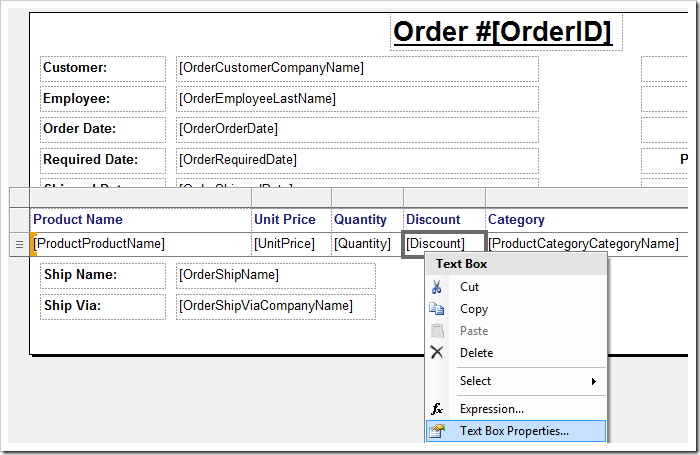Image resolution: width=700 pixels, height=455 pixels.
Task: Select the [OrderShipName] field
Action: click(x=276, y=276)
